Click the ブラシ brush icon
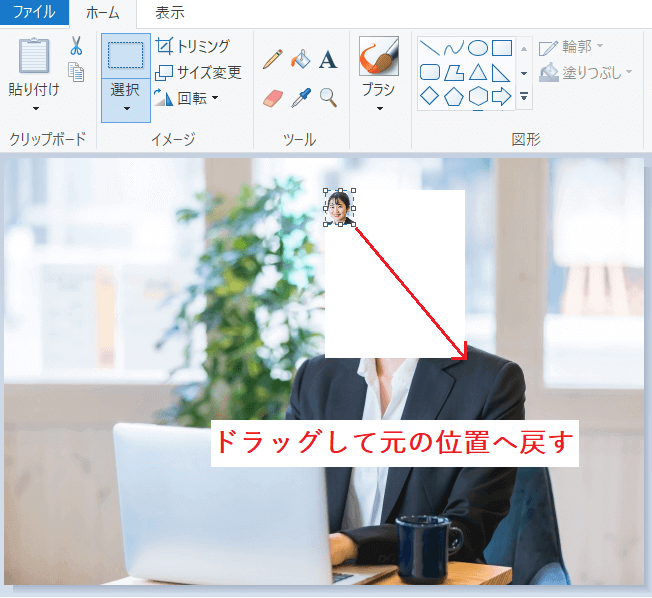This screenshot has width=652, height=598. [379, 56]
